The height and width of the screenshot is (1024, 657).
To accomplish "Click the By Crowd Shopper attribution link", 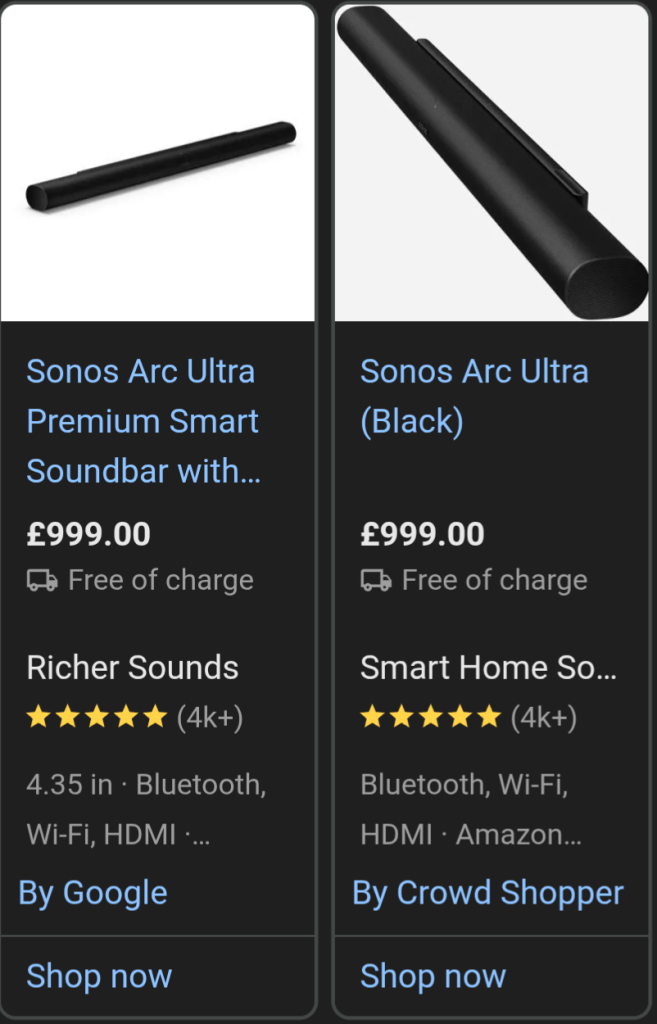I will 487,893.
